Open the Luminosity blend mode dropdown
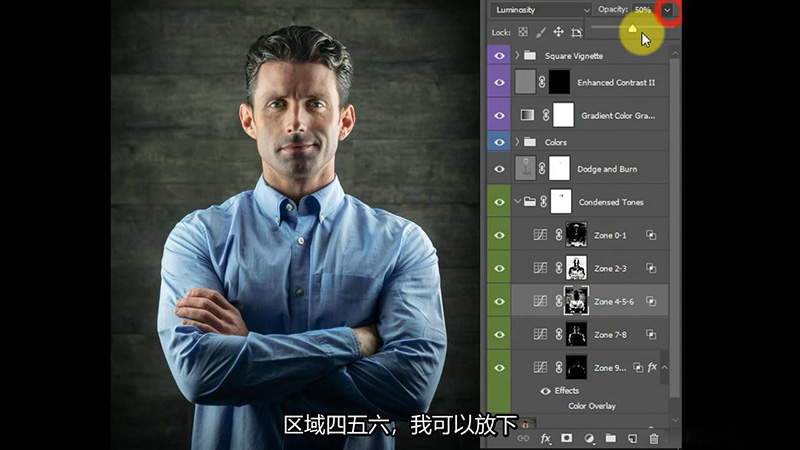This screenshot has width=800, height=450. pyautogui.click(x=540, y=10)
